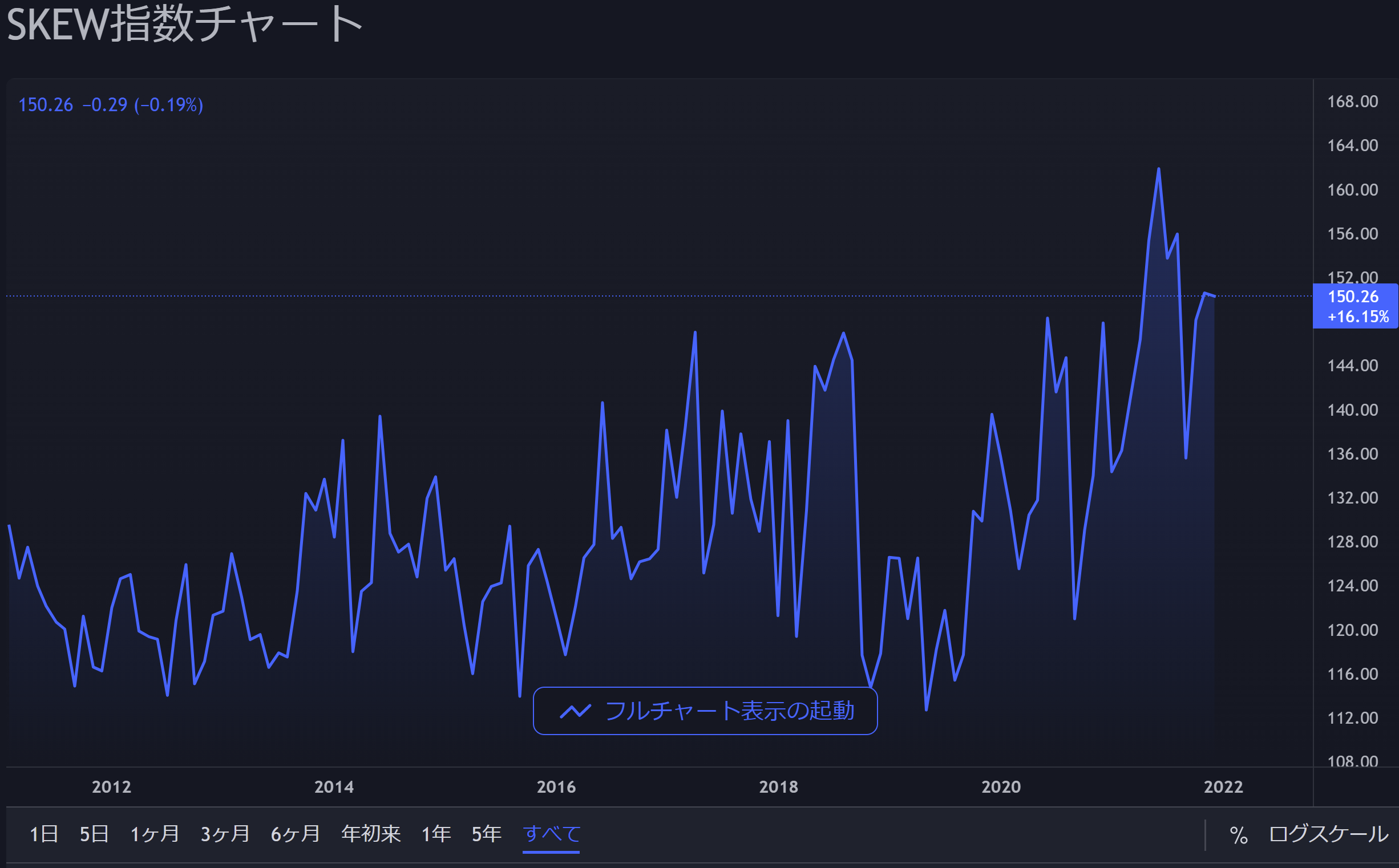Select the 年初来 range option
This screenshot has height=868, width=1399.
pos(371,834)
